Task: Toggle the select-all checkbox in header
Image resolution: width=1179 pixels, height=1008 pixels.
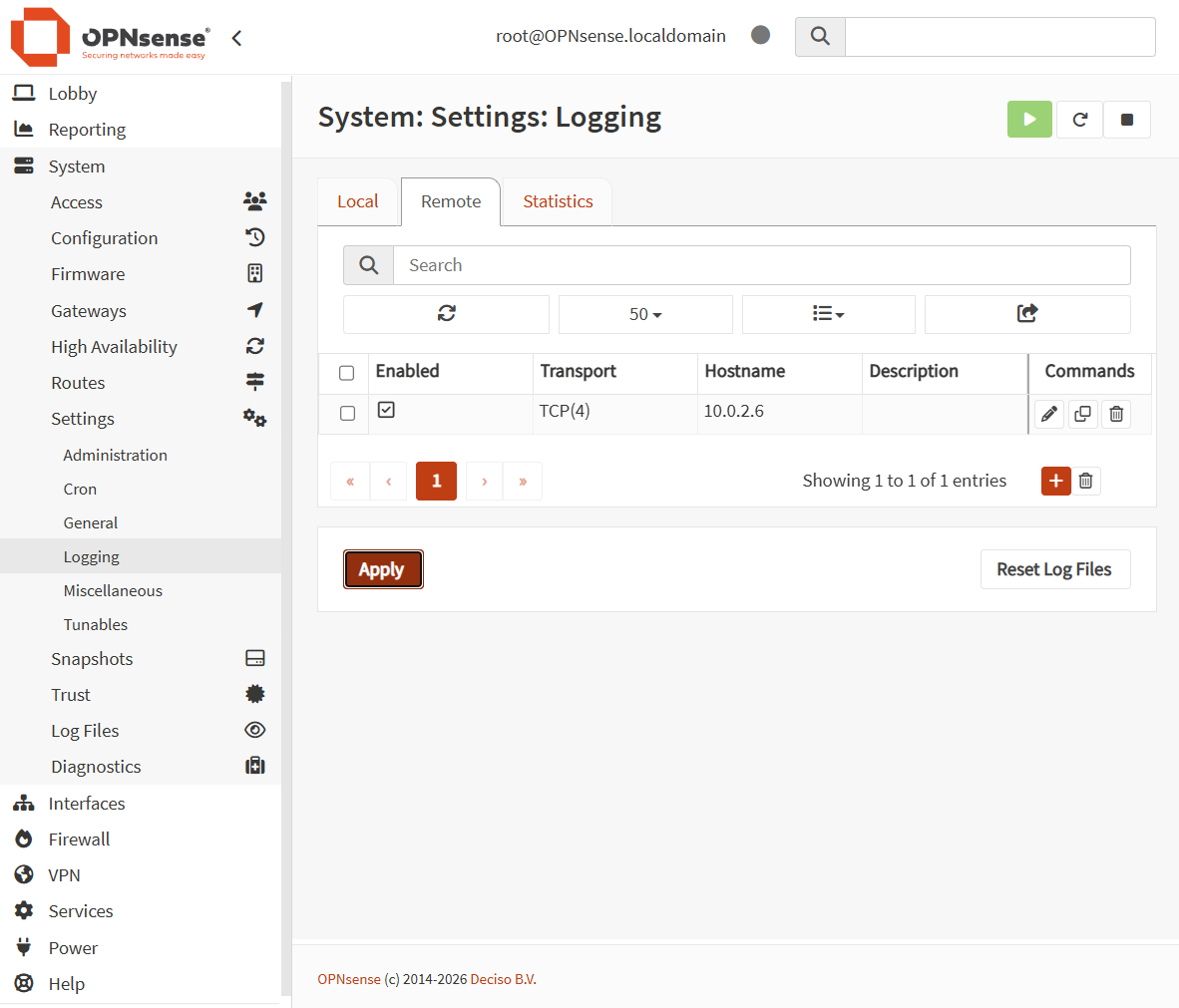Action: [x=347, y=373]
